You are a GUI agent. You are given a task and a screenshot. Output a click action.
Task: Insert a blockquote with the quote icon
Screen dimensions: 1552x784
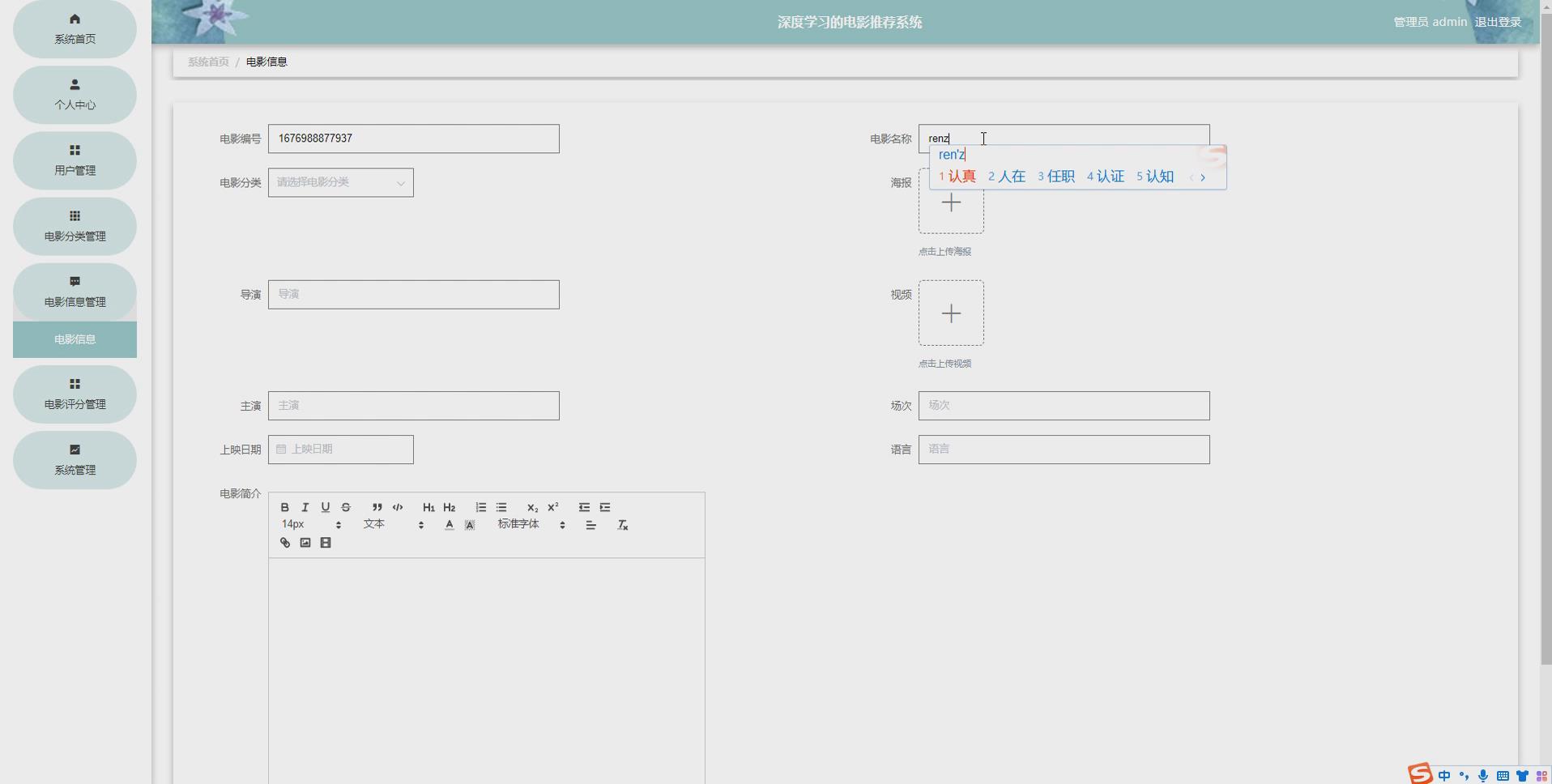(x=377, y=507)
